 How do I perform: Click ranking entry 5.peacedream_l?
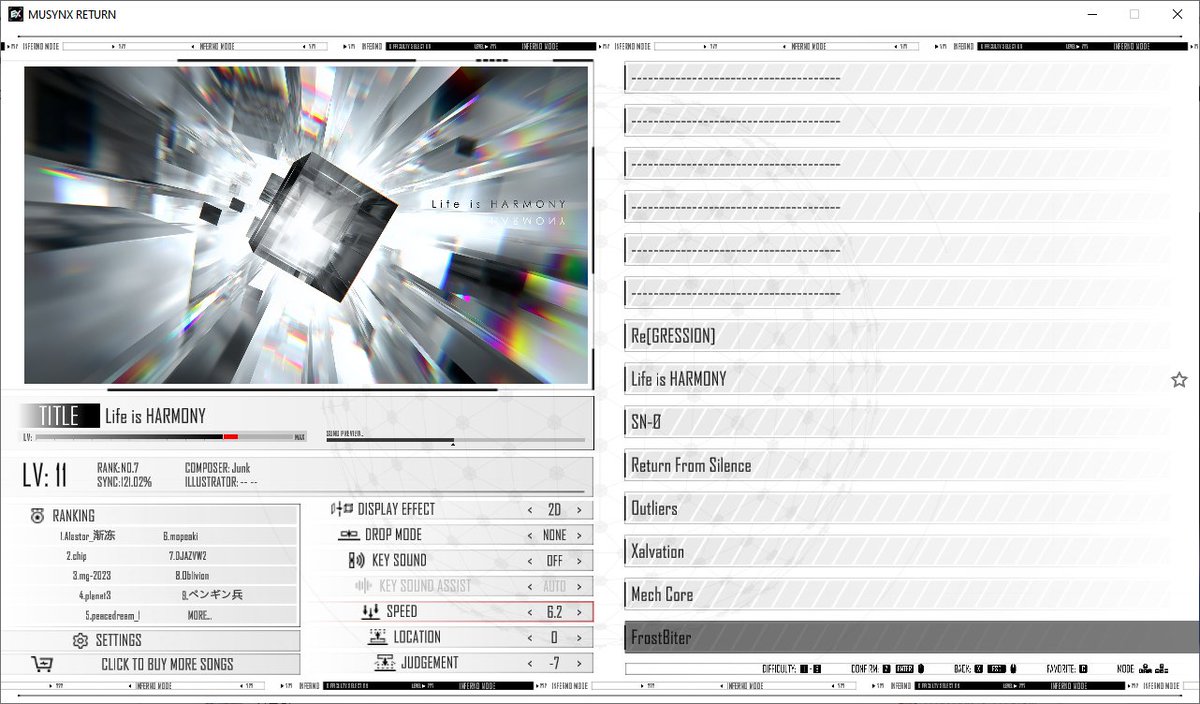point(112,616)
